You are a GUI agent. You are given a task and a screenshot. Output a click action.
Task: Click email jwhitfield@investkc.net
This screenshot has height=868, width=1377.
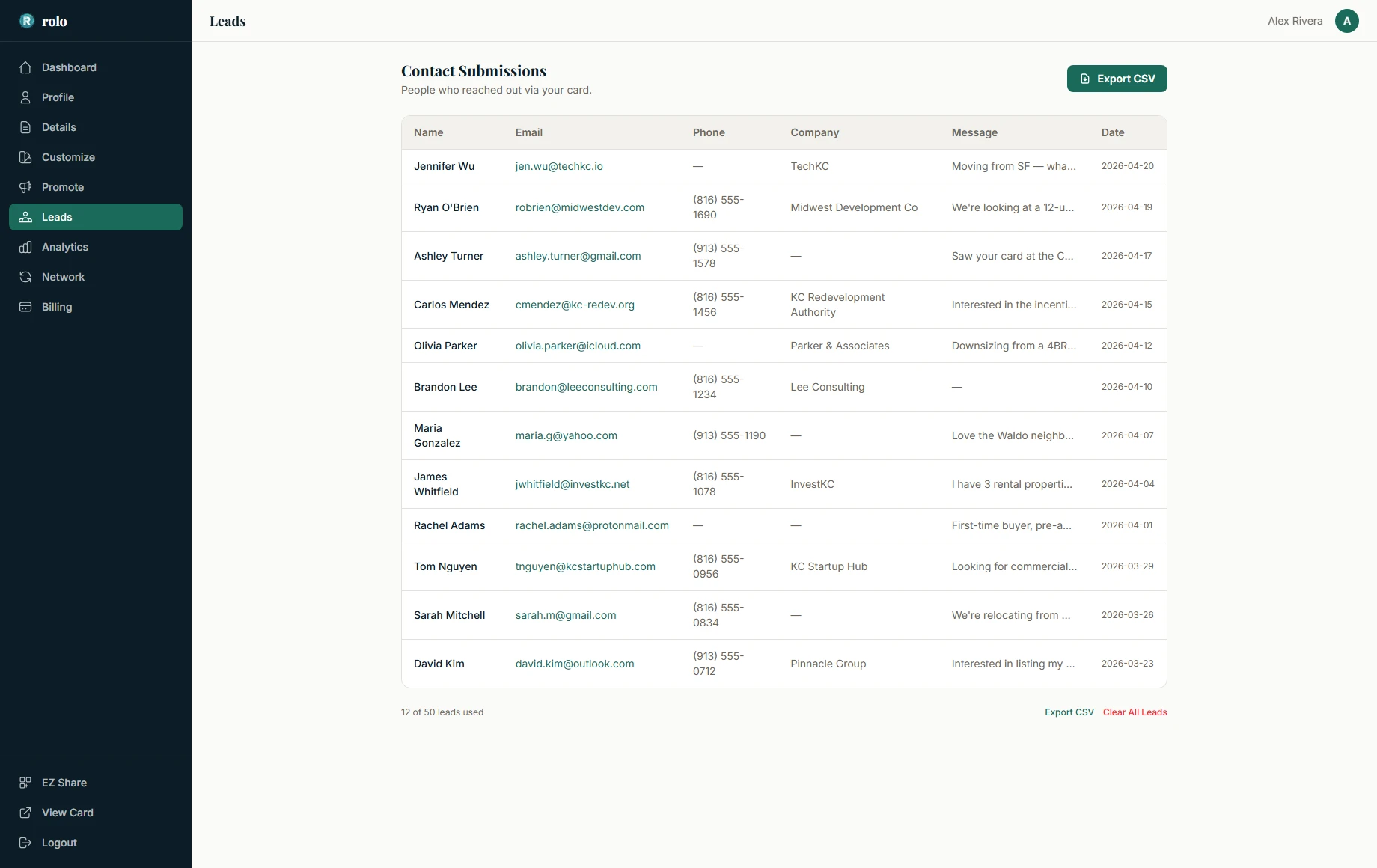click(573, 484)
